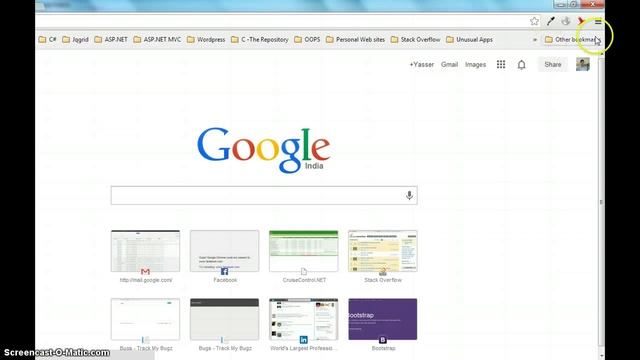
Task: Open the Stack Overflow thumbnail
Action: point(383,251)
